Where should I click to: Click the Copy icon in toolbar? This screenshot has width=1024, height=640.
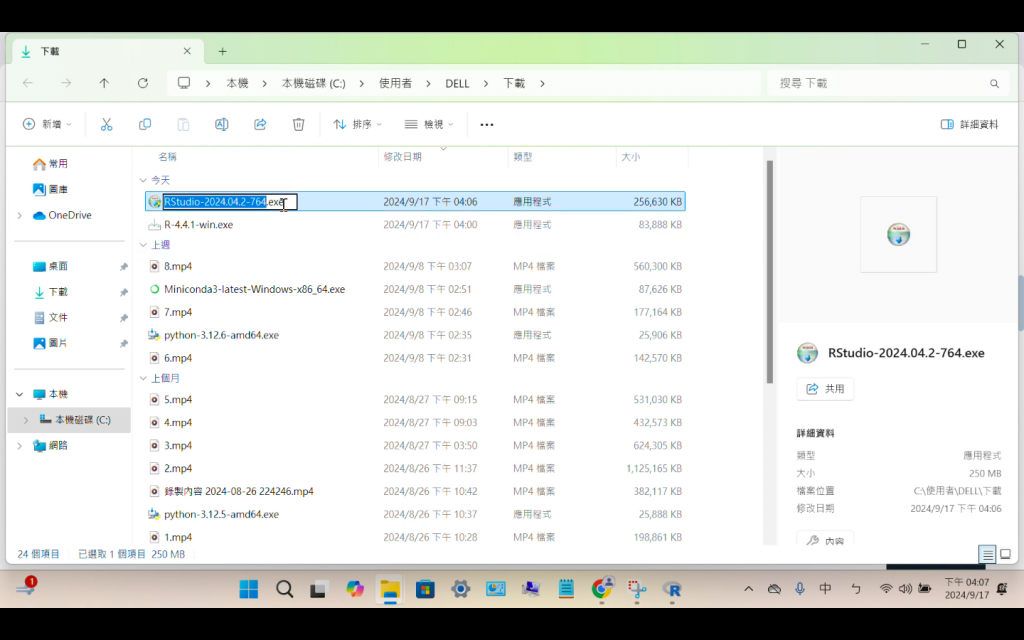coord(145,124)
